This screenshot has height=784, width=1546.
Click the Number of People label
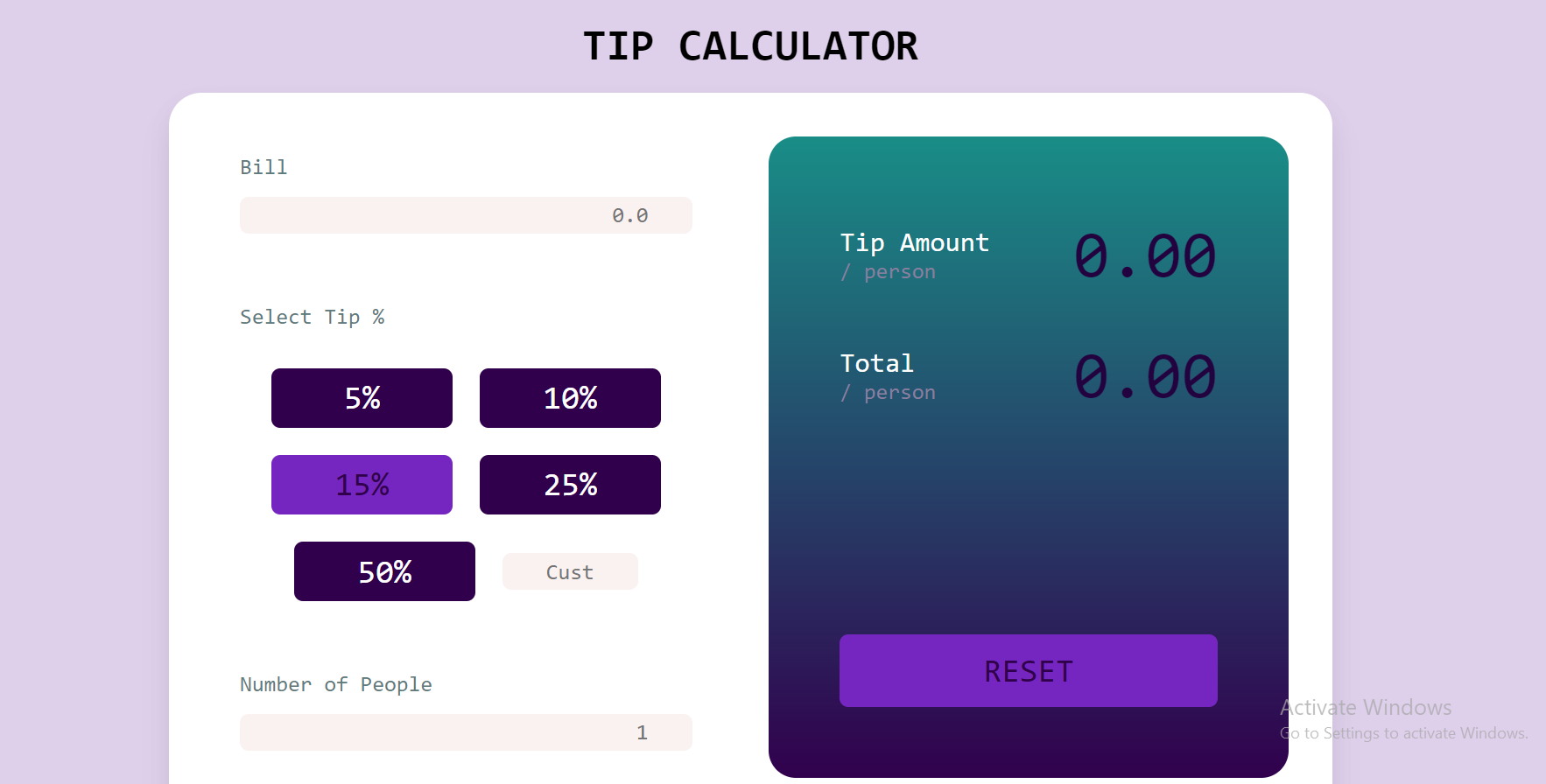click(x=336, y=684)
